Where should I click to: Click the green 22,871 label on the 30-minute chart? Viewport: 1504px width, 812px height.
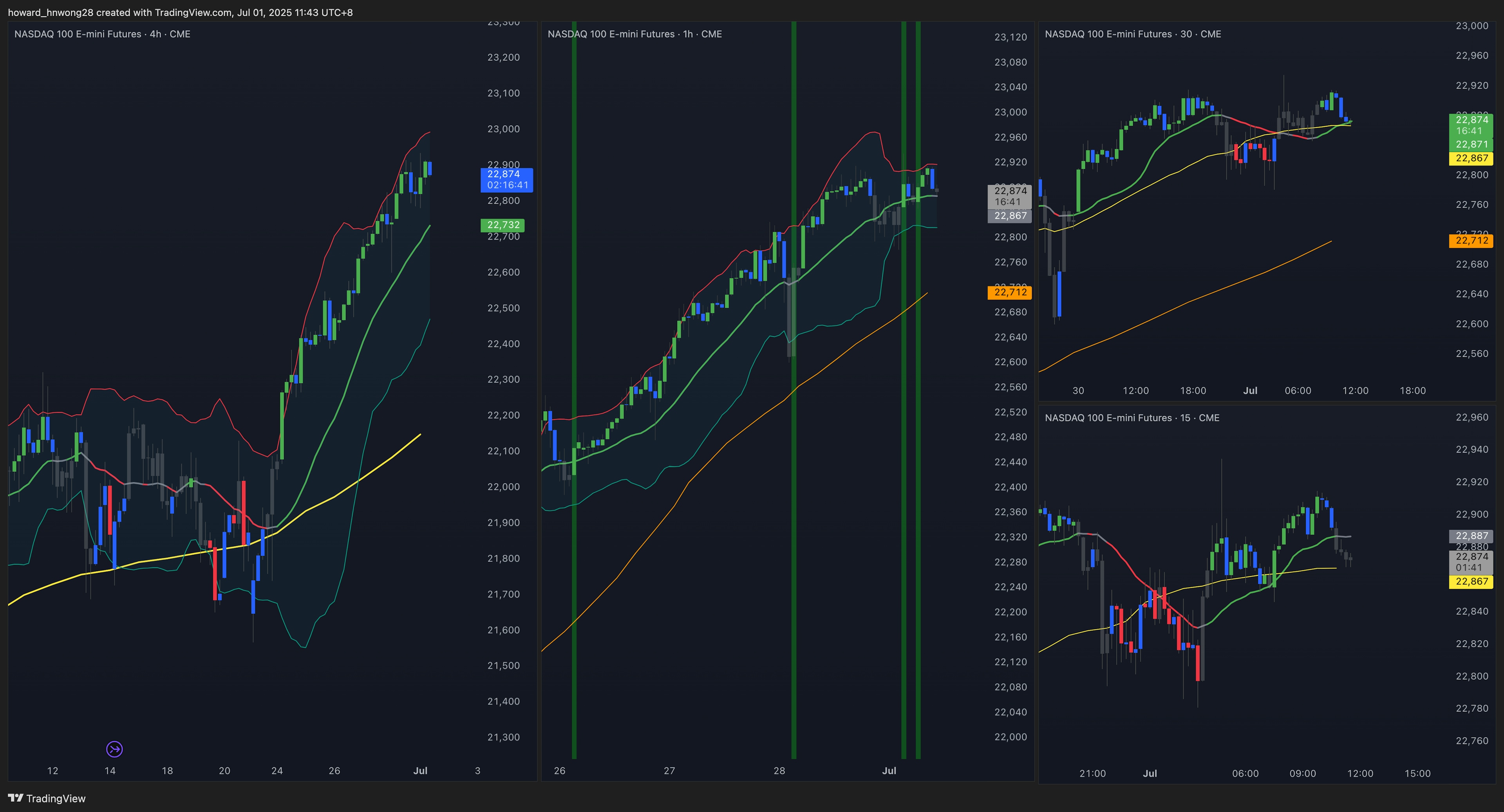click(x=1471, y=144)
